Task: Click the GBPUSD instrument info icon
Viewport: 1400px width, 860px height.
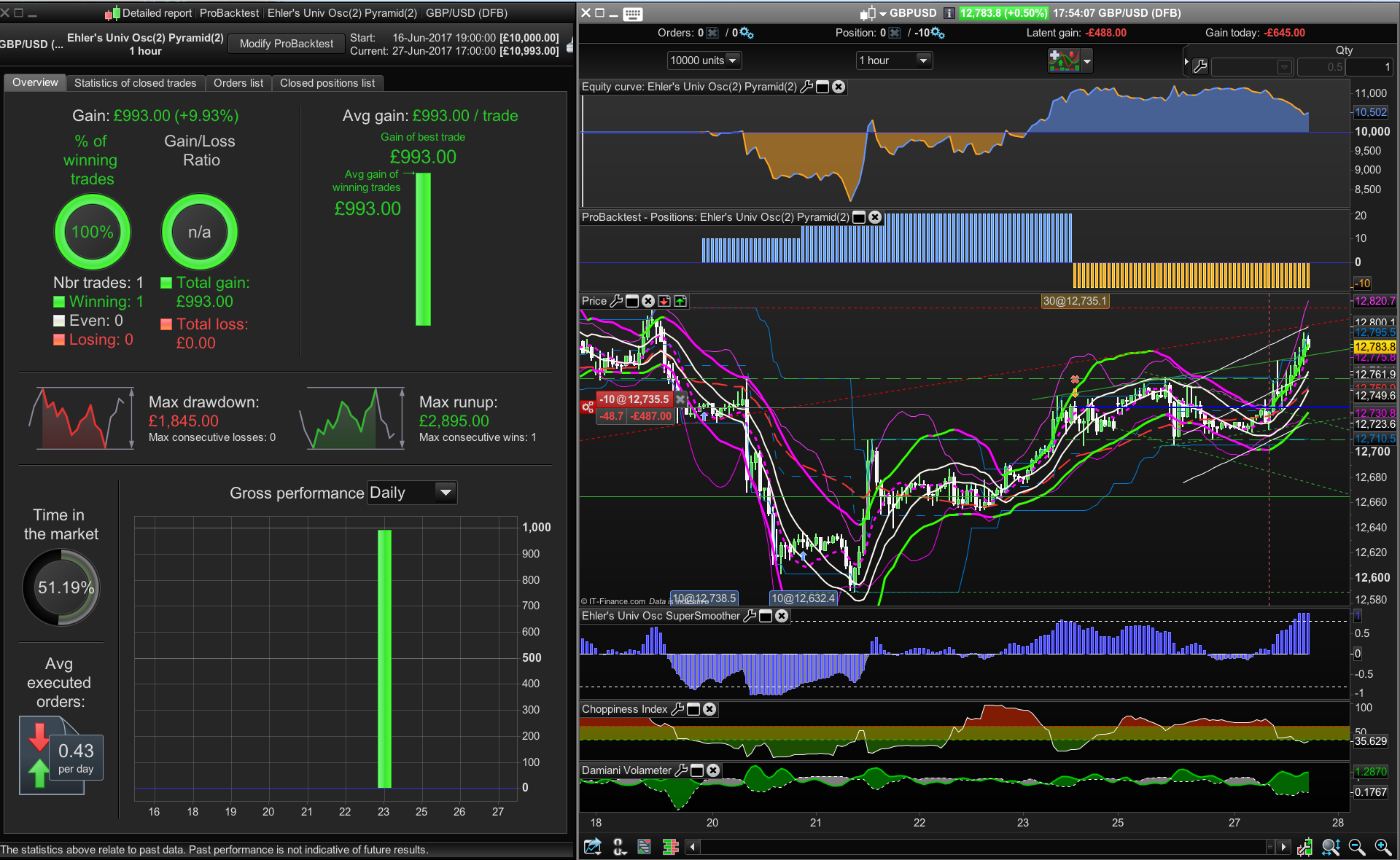Action: coord(949,13)
